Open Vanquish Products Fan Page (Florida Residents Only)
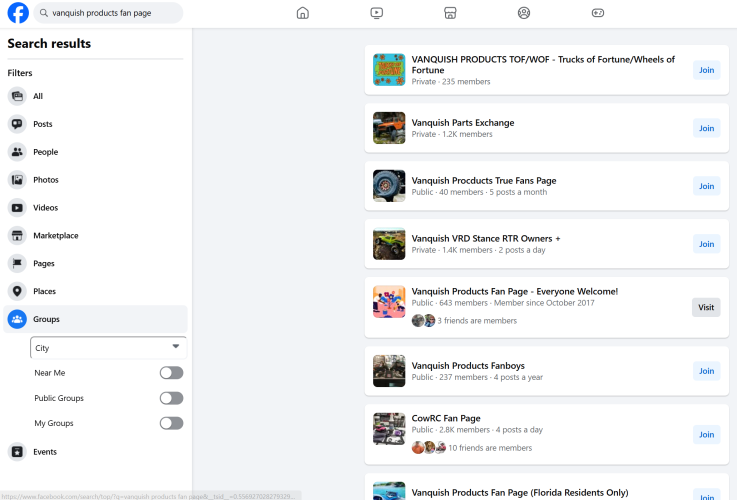Screen dimensions: 737x500 [x=520, y=492]
